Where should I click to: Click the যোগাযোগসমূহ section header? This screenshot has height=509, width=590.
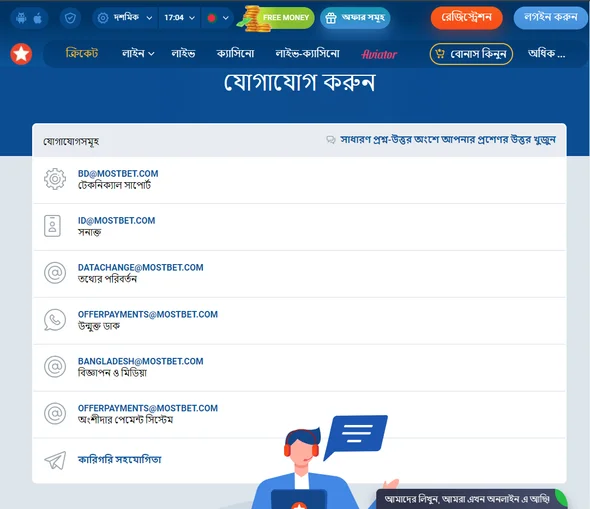point(71,141)
